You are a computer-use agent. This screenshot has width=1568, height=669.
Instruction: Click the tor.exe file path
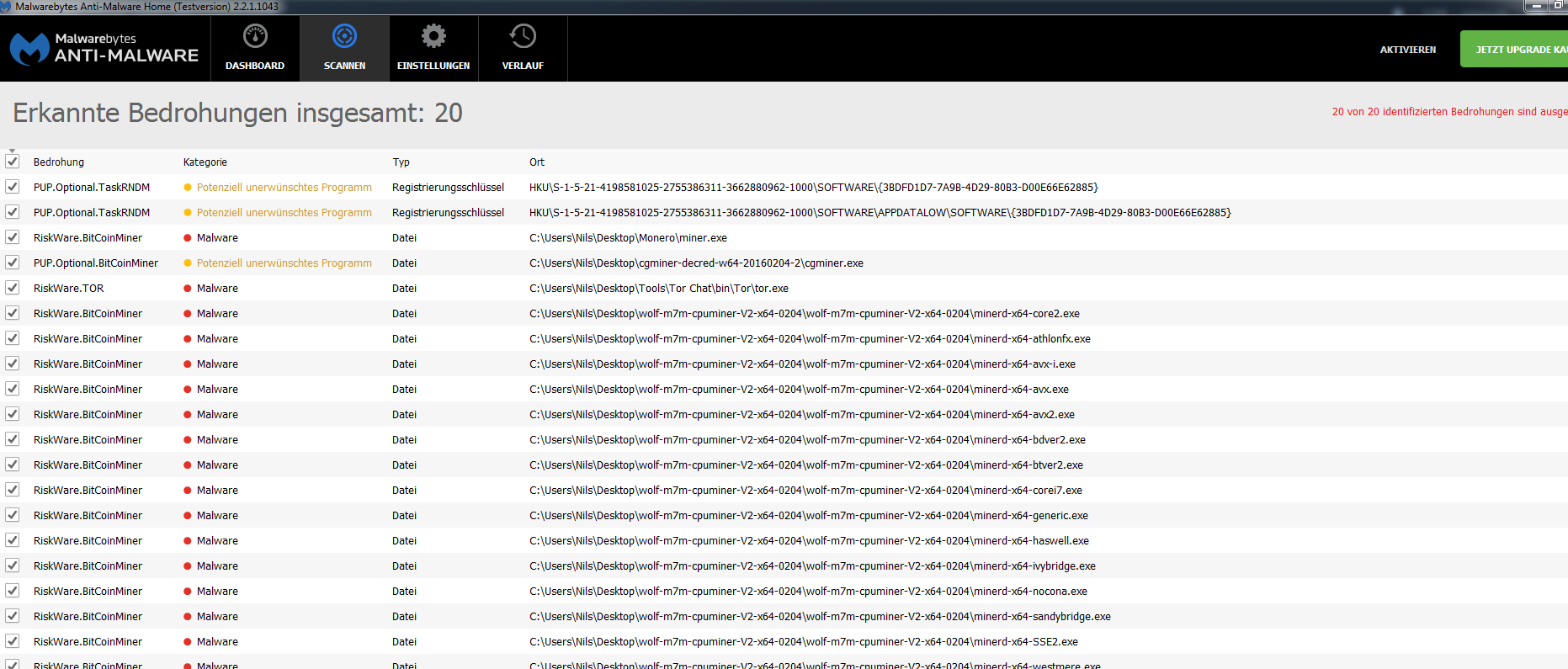659,288
